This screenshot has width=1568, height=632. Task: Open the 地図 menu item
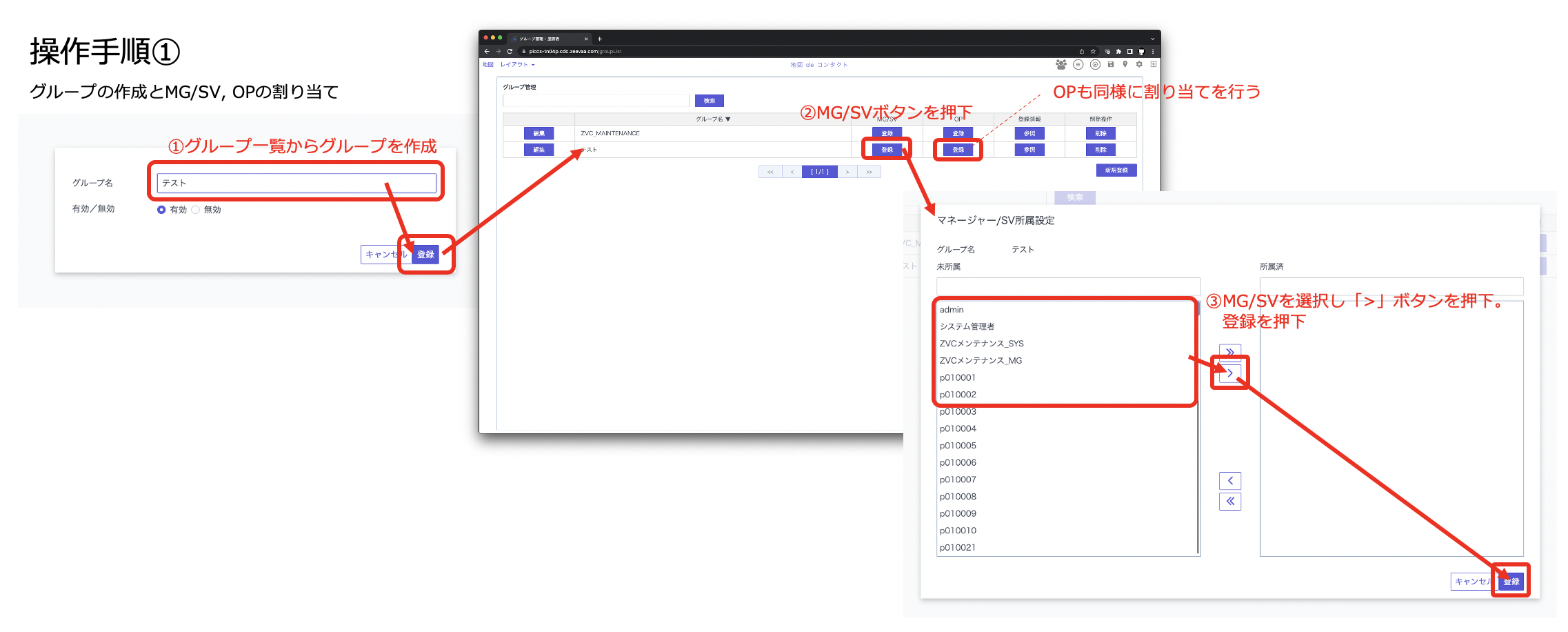pyautogui.click(x=488, y=65)
